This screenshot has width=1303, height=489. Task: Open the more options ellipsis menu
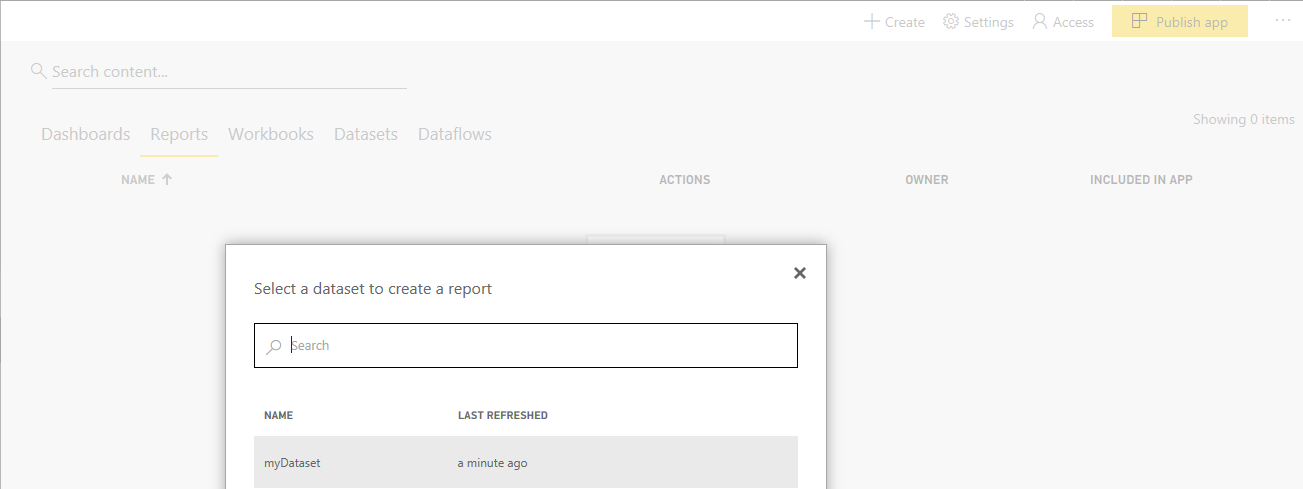tap(1283, 21)
